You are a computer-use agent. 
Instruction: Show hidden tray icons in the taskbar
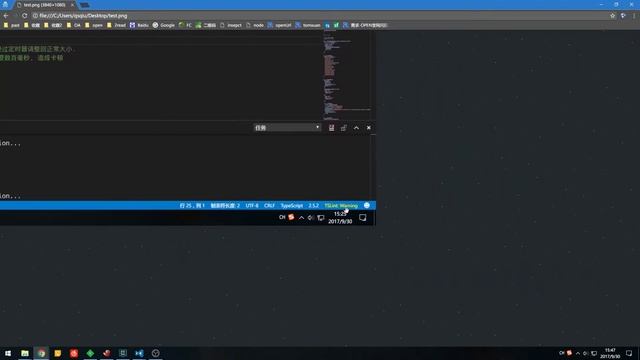coord(578,353)
